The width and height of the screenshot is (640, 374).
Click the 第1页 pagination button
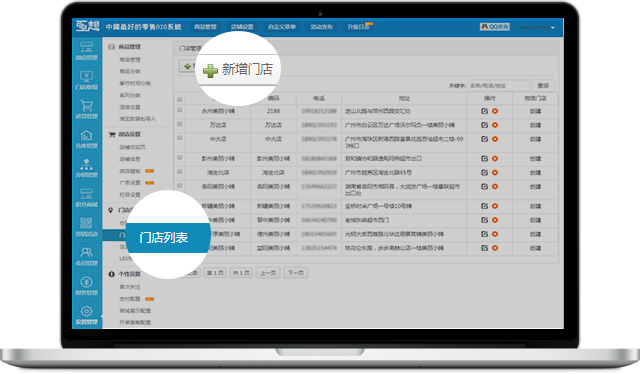pos(215,273)
